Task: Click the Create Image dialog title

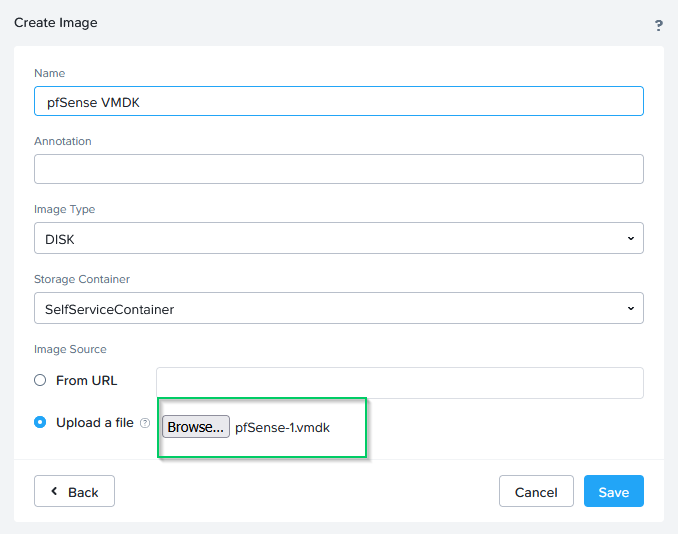Action: tap(56, 22)
